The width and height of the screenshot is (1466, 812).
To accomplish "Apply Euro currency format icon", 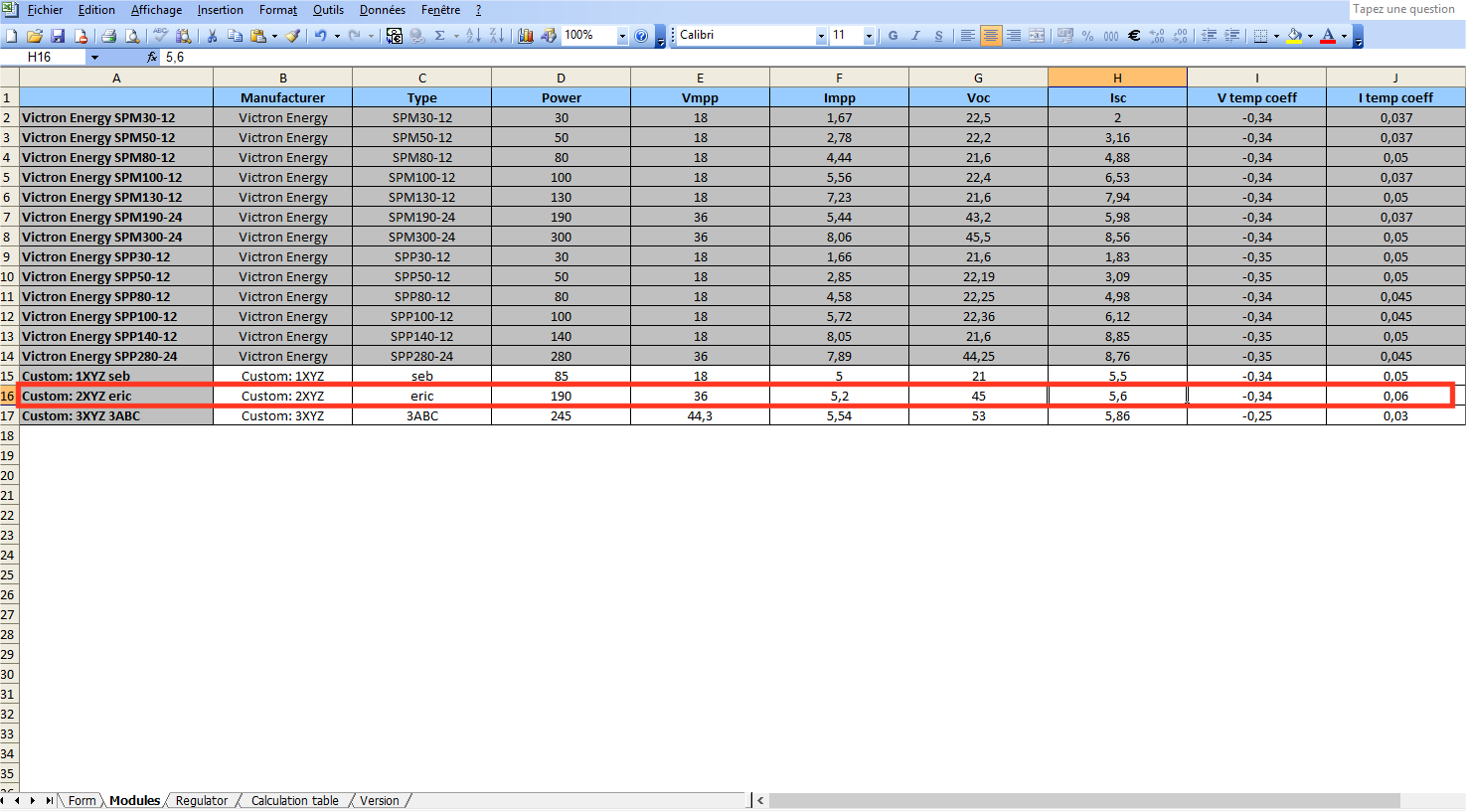I will click(1134, 36).
